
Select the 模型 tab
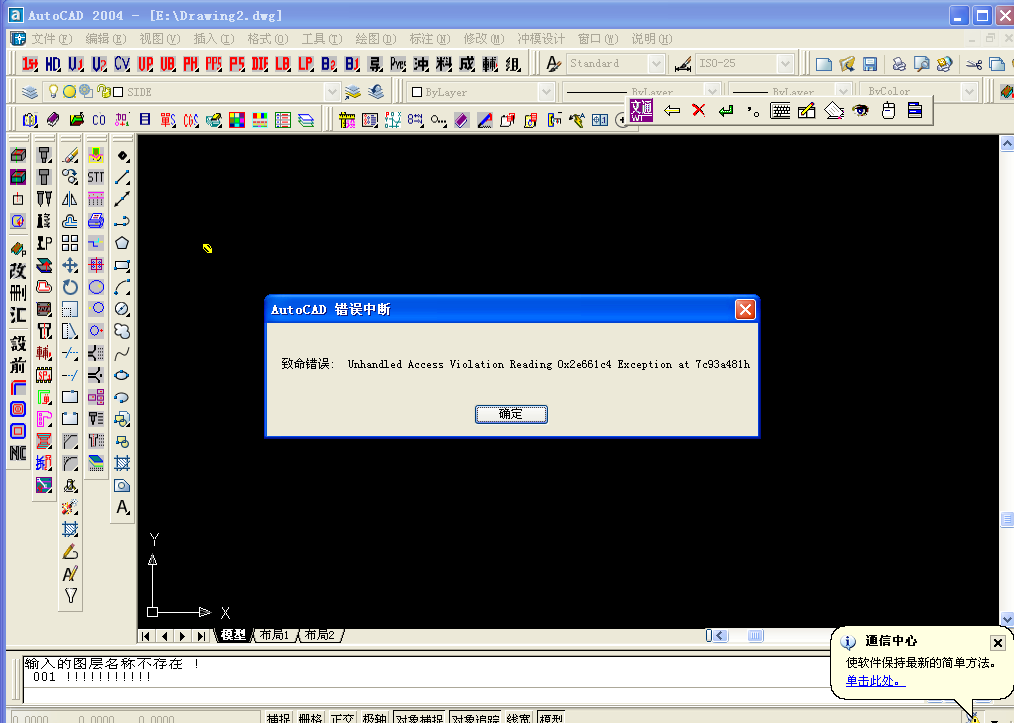[233, 635]
